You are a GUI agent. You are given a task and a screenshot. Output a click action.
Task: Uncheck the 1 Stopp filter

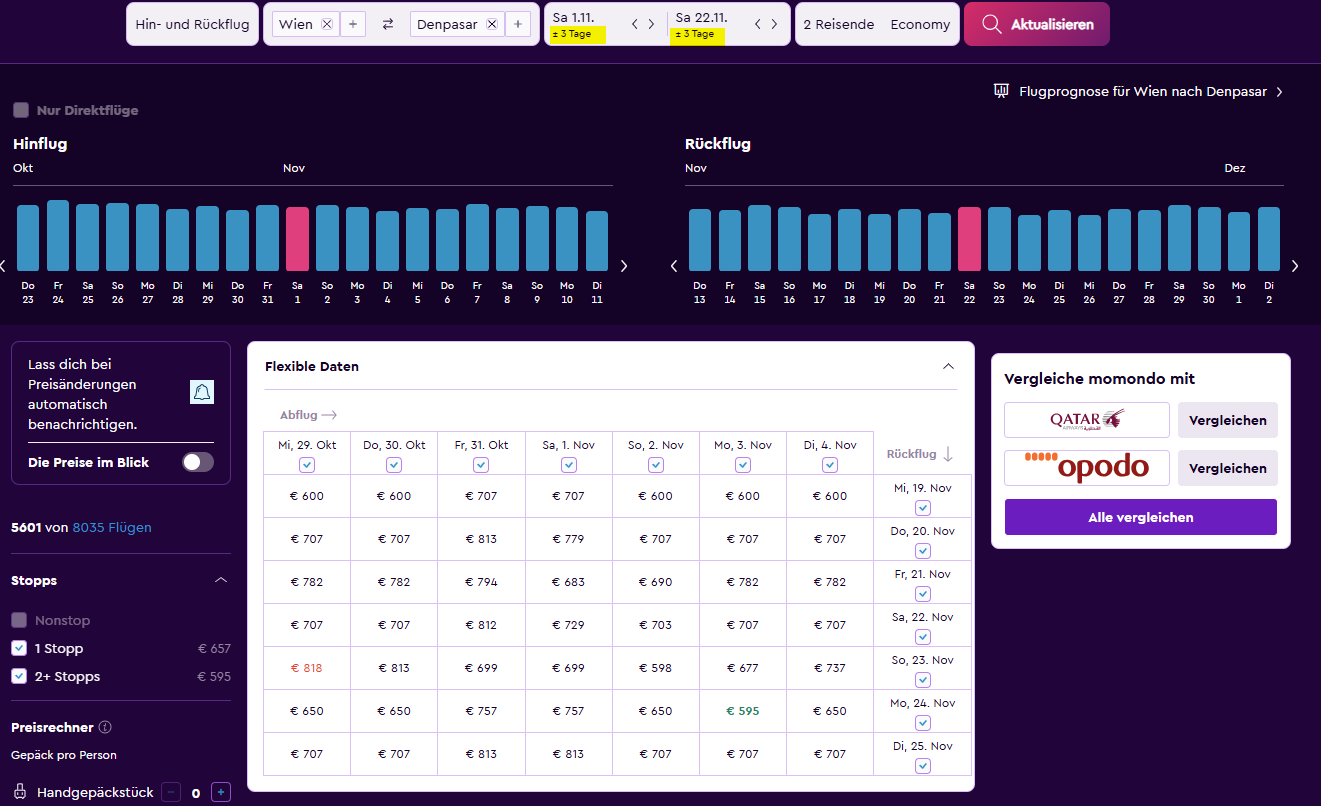pyautogui.click(x=19, y=649)
